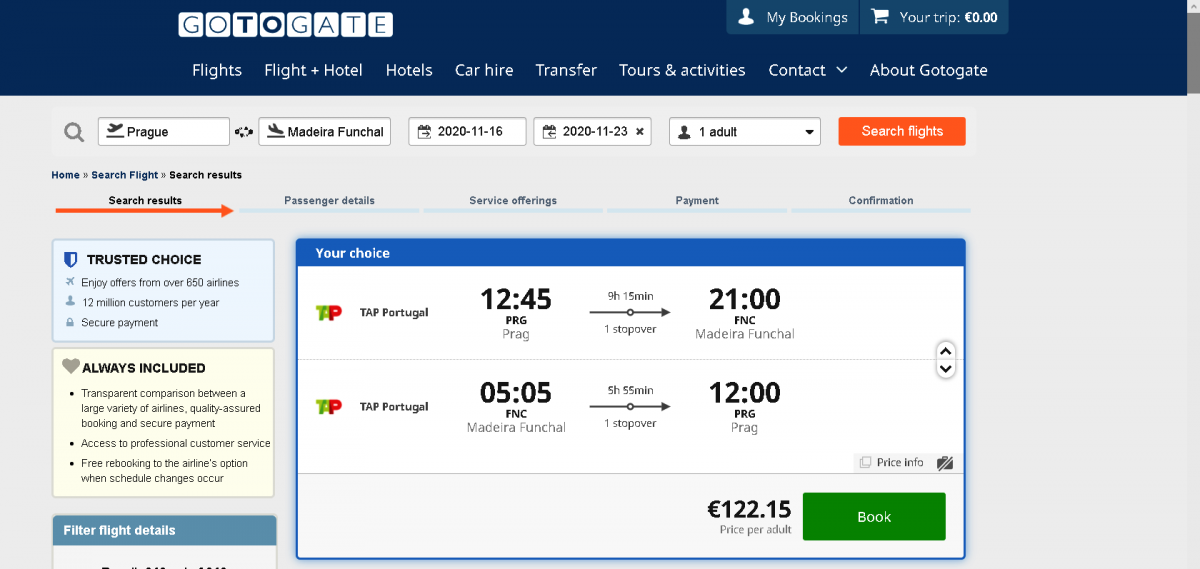Go to Tours & activities menu item

click(x=682, y=70)
